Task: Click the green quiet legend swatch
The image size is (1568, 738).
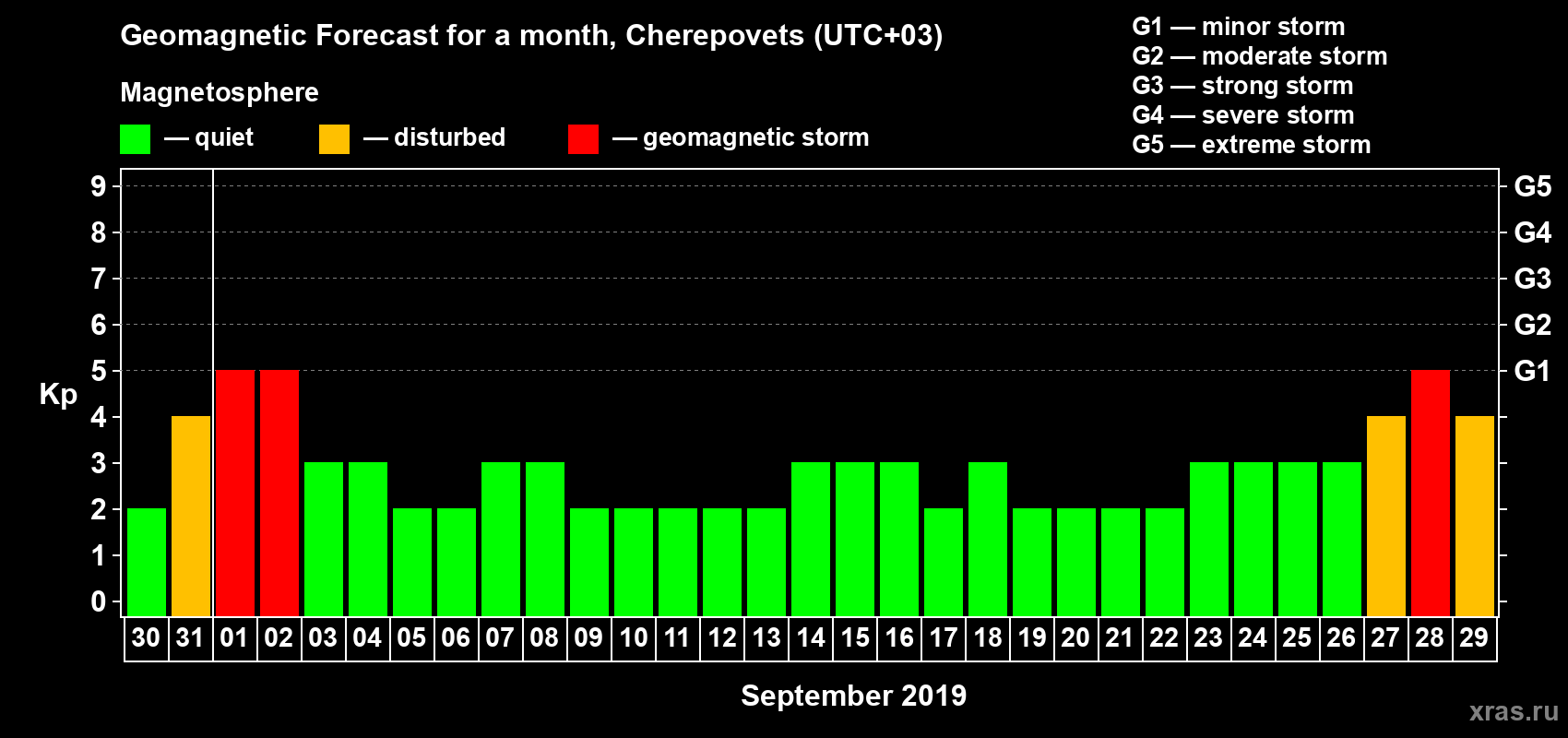Action: pos(135,139)
